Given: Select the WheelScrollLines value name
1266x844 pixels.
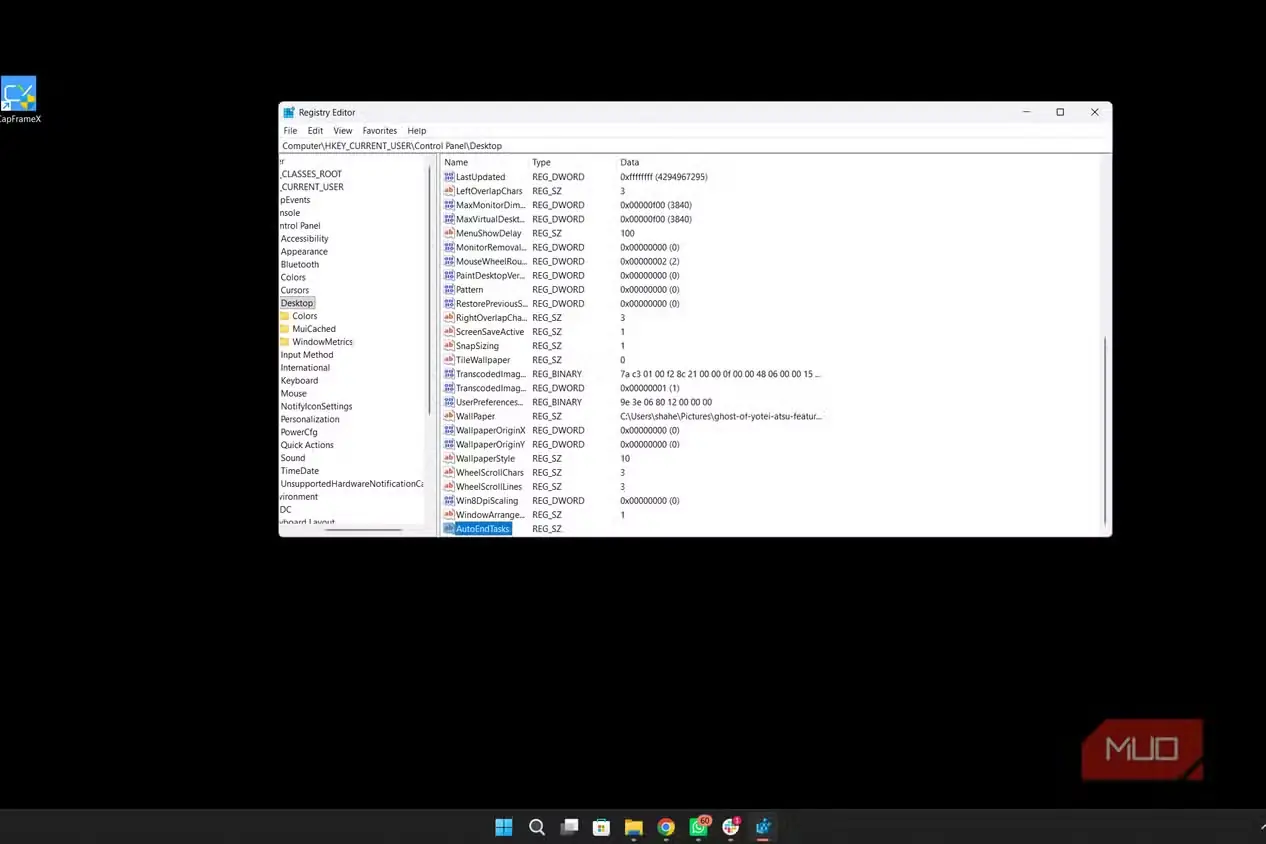Looking at the screenshot, I should point(489,487).
